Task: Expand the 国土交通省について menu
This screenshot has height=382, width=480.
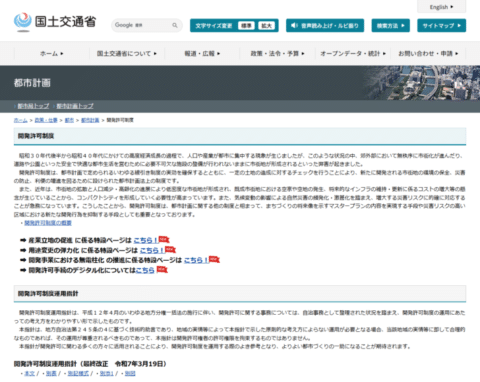Action: click(x=127, y=53)
